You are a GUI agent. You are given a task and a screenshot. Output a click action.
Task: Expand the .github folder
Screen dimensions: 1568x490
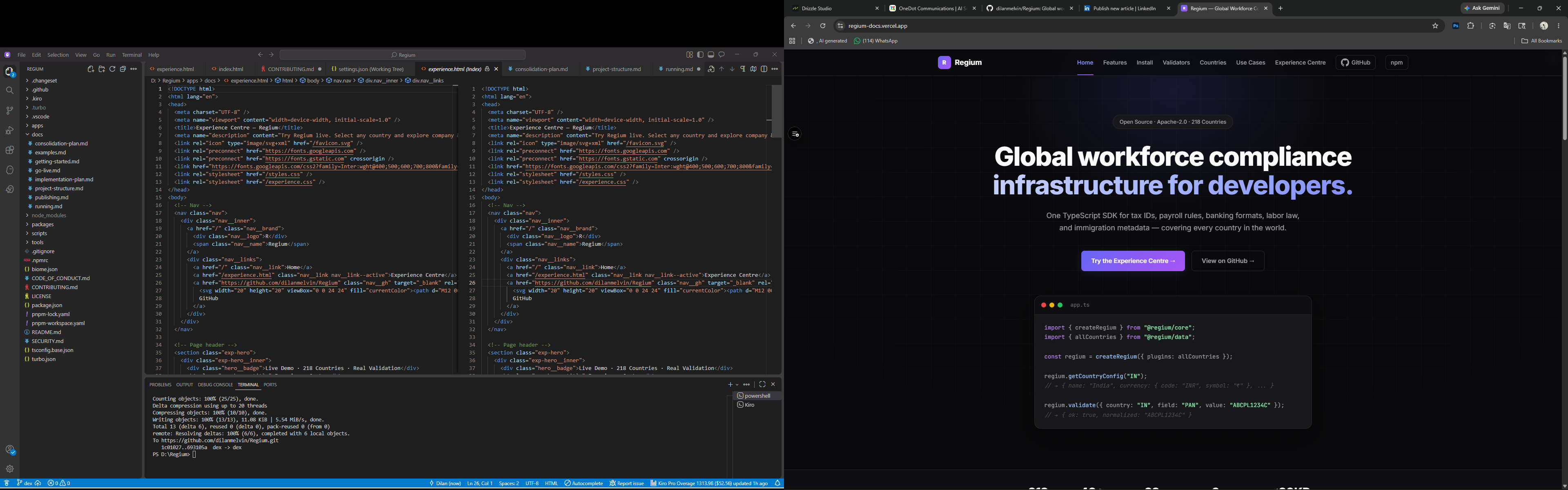[40, 89]
